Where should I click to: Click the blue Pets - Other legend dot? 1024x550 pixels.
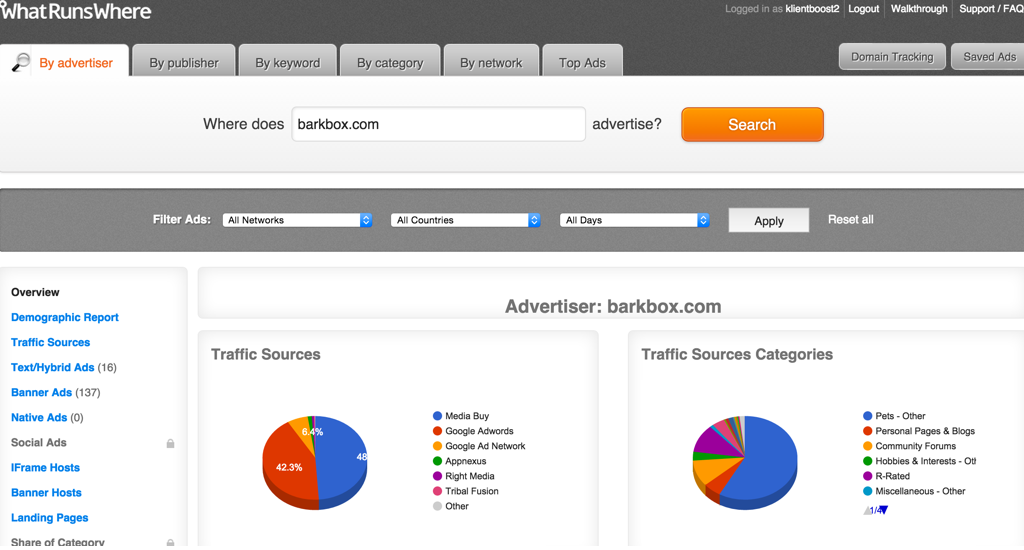868,416
